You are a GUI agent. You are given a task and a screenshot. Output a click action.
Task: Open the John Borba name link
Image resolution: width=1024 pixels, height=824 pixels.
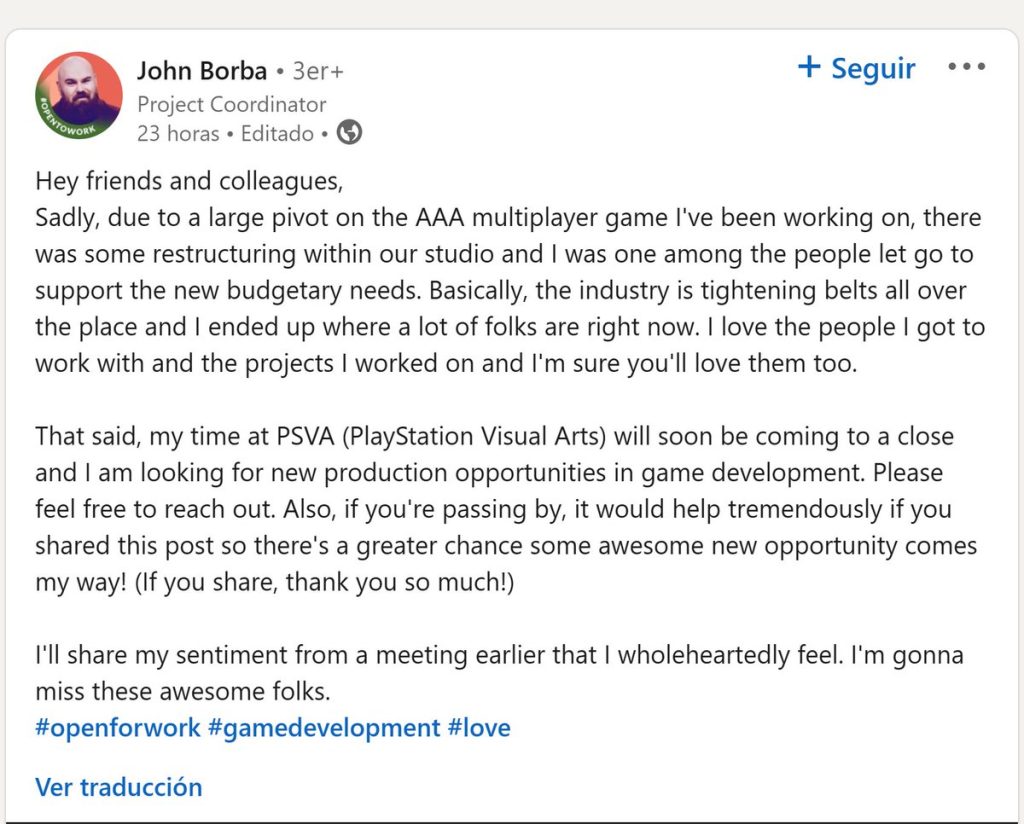pos(202,71)
